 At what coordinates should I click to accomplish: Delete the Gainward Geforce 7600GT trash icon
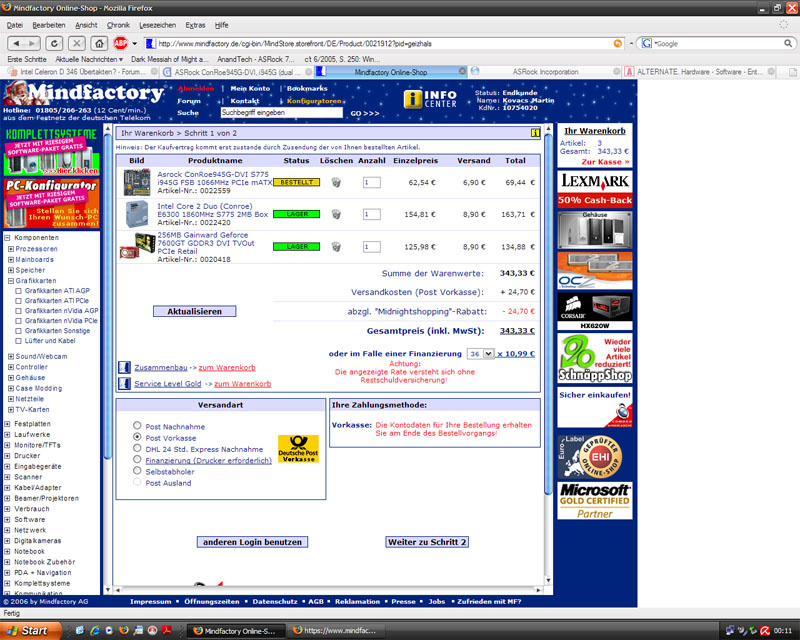pyautogui.click(x=336, y=247)
